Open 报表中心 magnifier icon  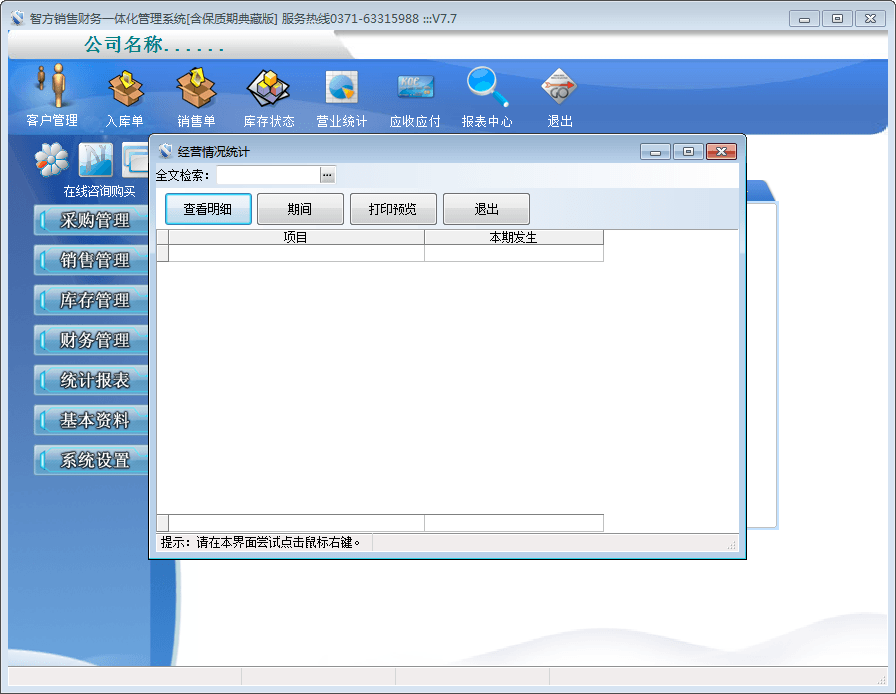(x=487, y=90)
